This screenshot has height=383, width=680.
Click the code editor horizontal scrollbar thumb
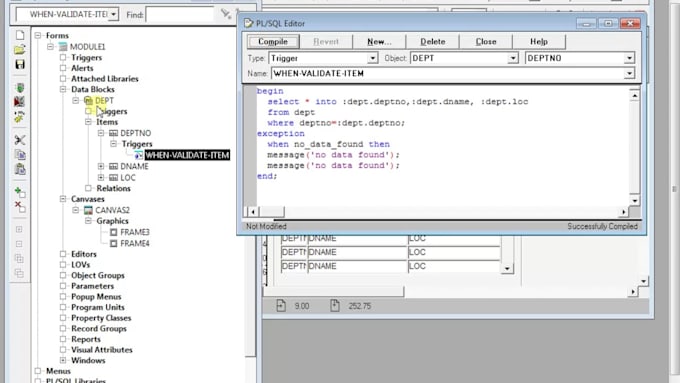(x=271, y=212)
